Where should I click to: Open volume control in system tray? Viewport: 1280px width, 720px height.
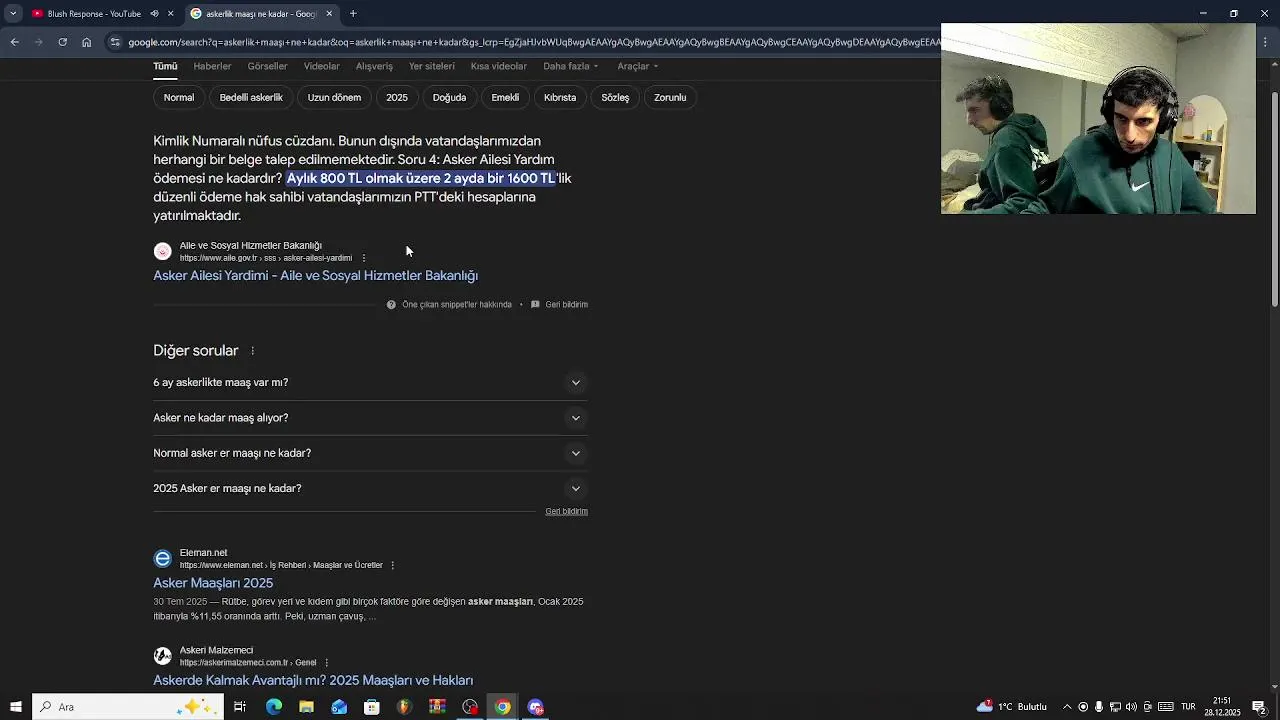1131,707
